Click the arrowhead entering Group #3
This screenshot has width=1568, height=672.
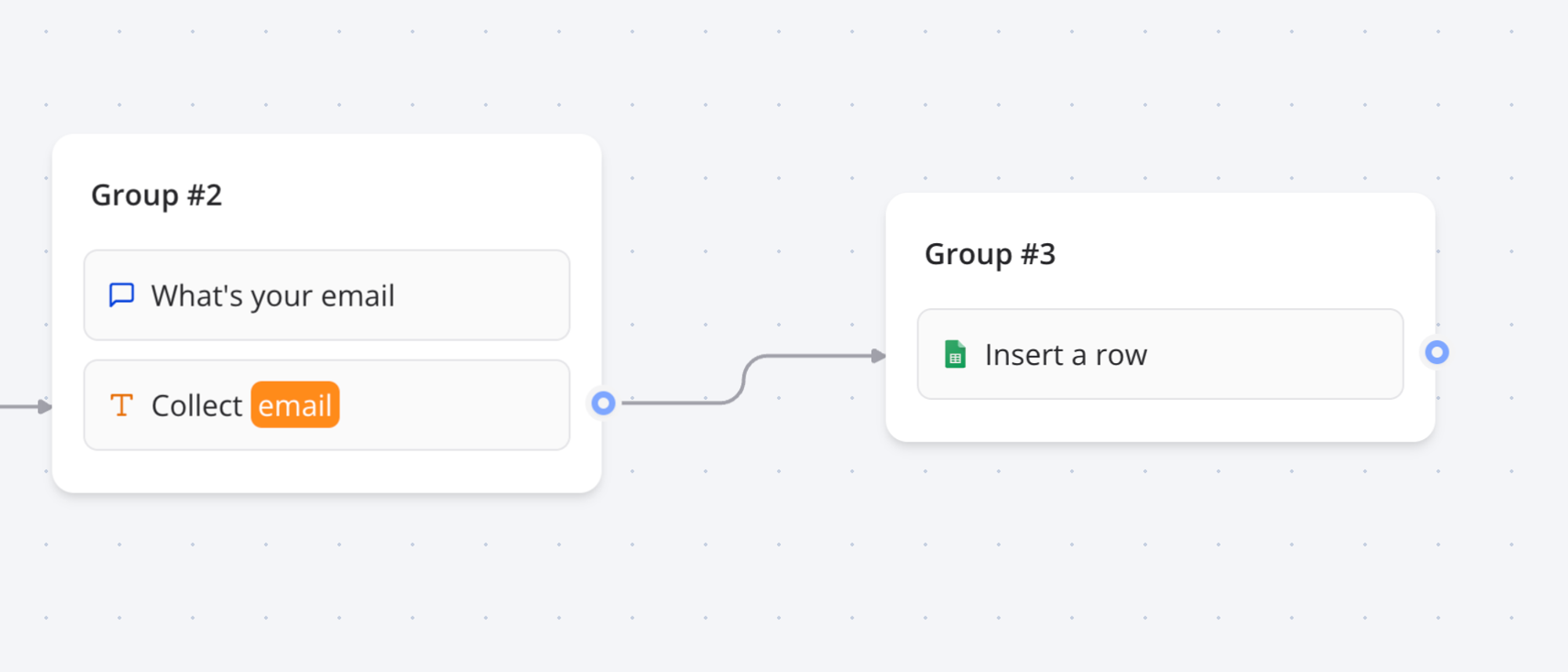click(x=878, y=356)
